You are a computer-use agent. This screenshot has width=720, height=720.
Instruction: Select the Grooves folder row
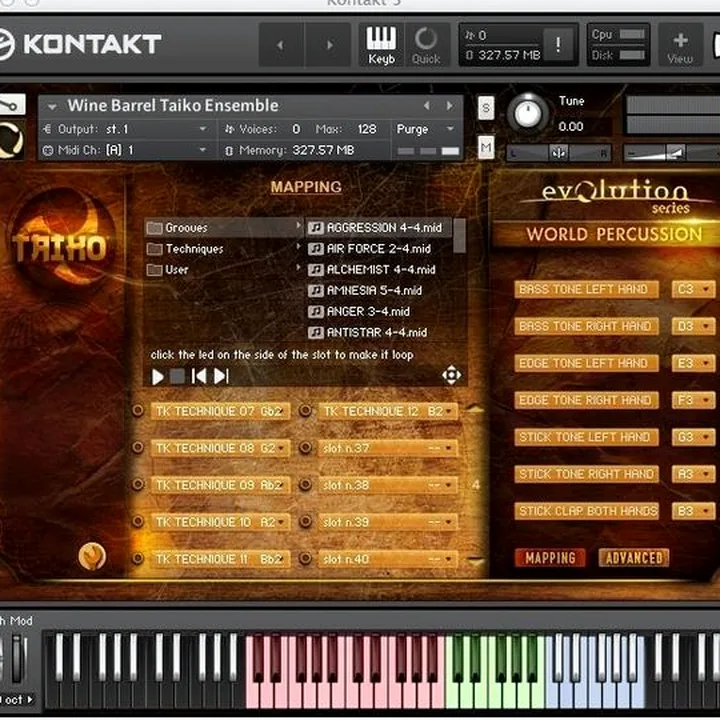click(224, 228)
